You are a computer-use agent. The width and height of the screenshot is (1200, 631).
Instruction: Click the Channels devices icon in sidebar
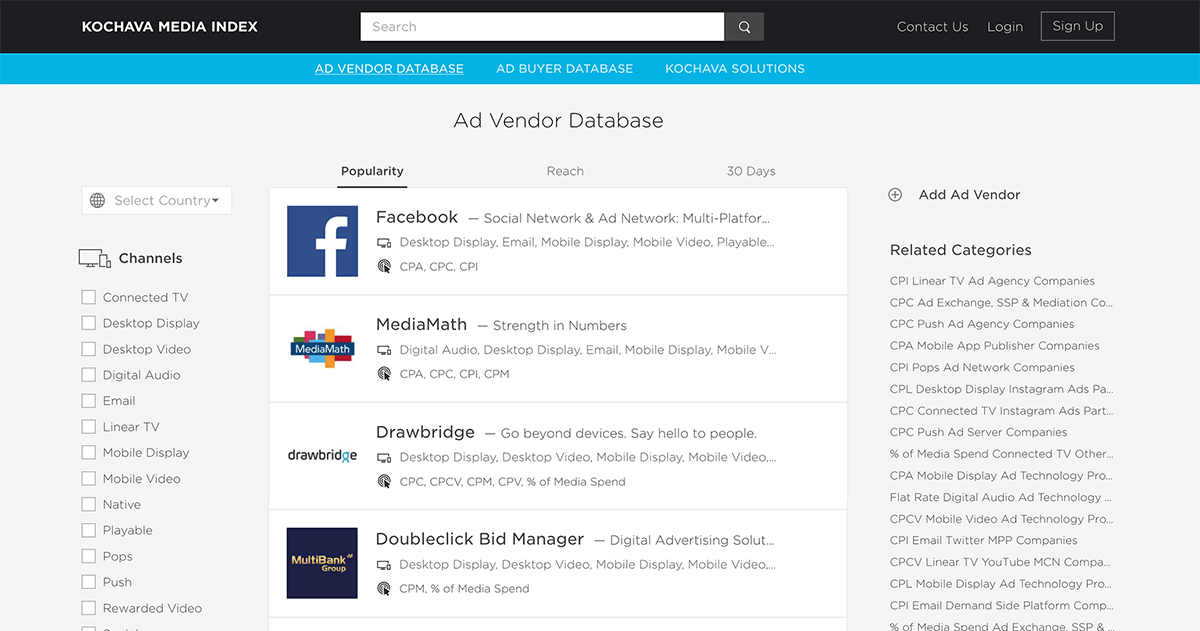[94, 259]
